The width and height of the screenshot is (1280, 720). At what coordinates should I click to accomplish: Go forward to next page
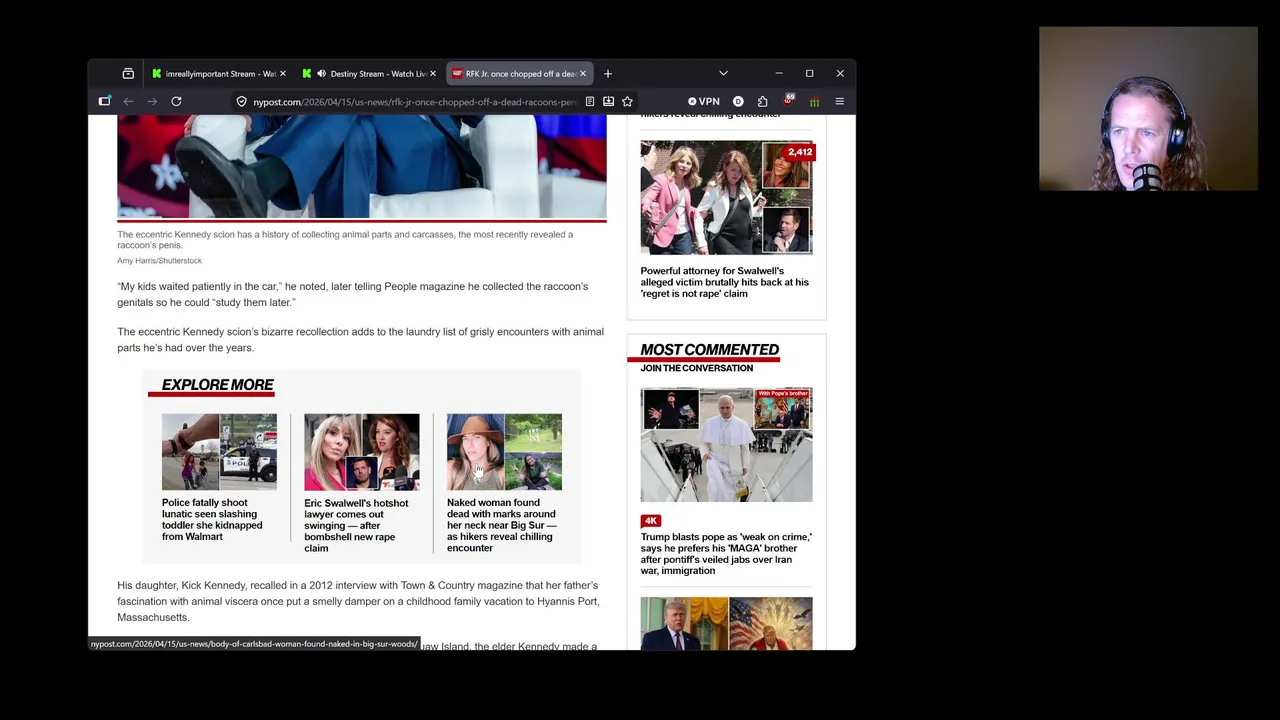tap(152, 101)
